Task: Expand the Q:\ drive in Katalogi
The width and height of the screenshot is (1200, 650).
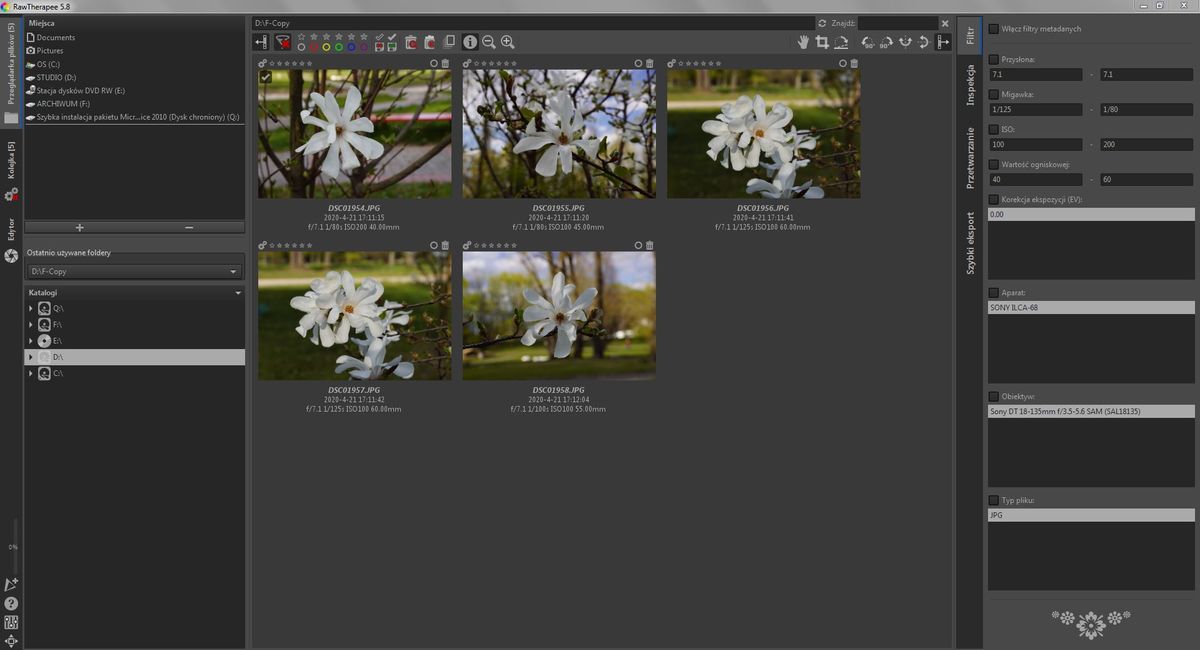Action: [x=31, y=309]
